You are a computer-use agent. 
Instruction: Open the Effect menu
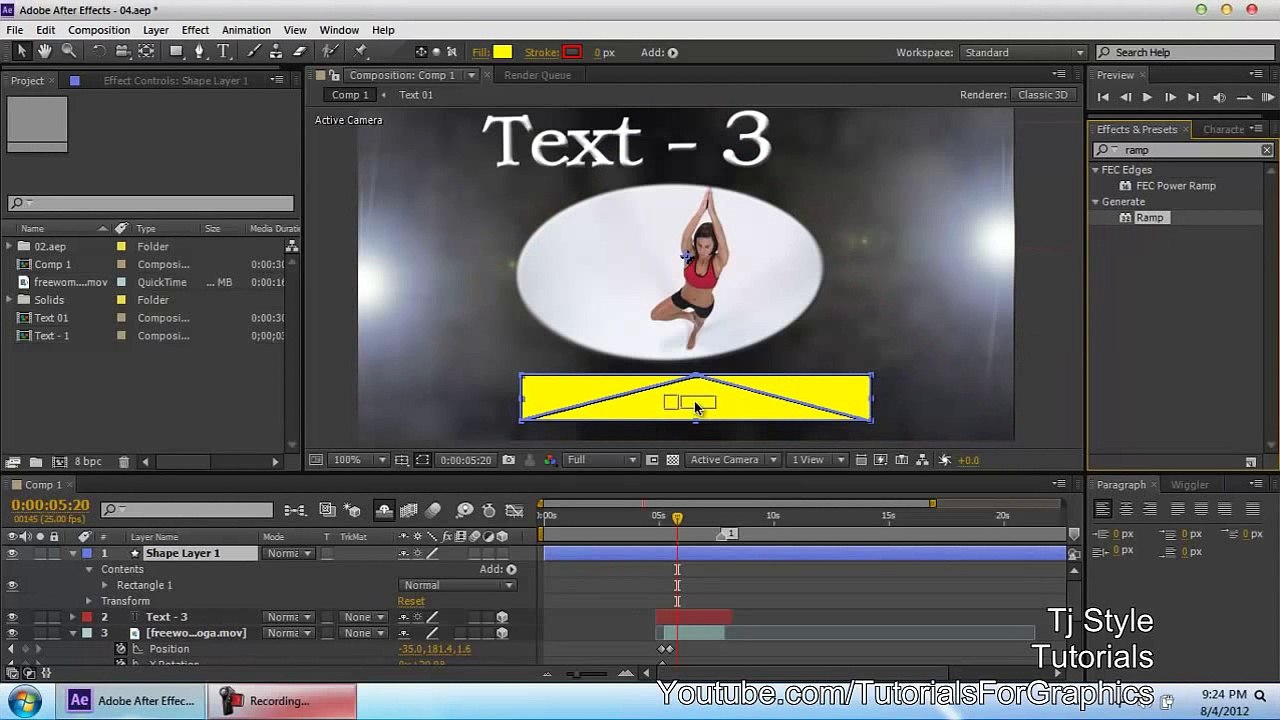pos(195,30)
